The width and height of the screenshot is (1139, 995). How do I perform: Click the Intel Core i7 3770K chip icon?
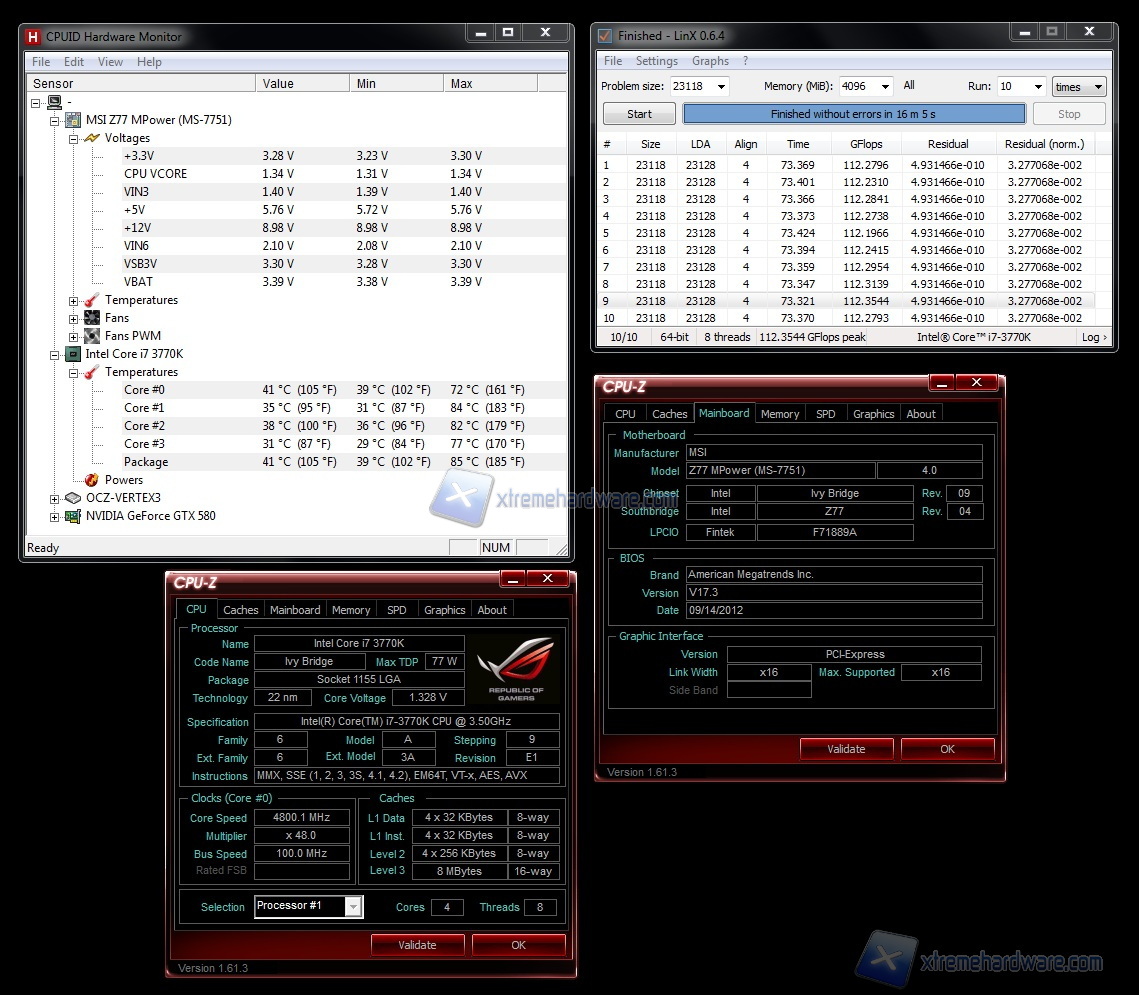pyautogui.click(x=73, y=354)
